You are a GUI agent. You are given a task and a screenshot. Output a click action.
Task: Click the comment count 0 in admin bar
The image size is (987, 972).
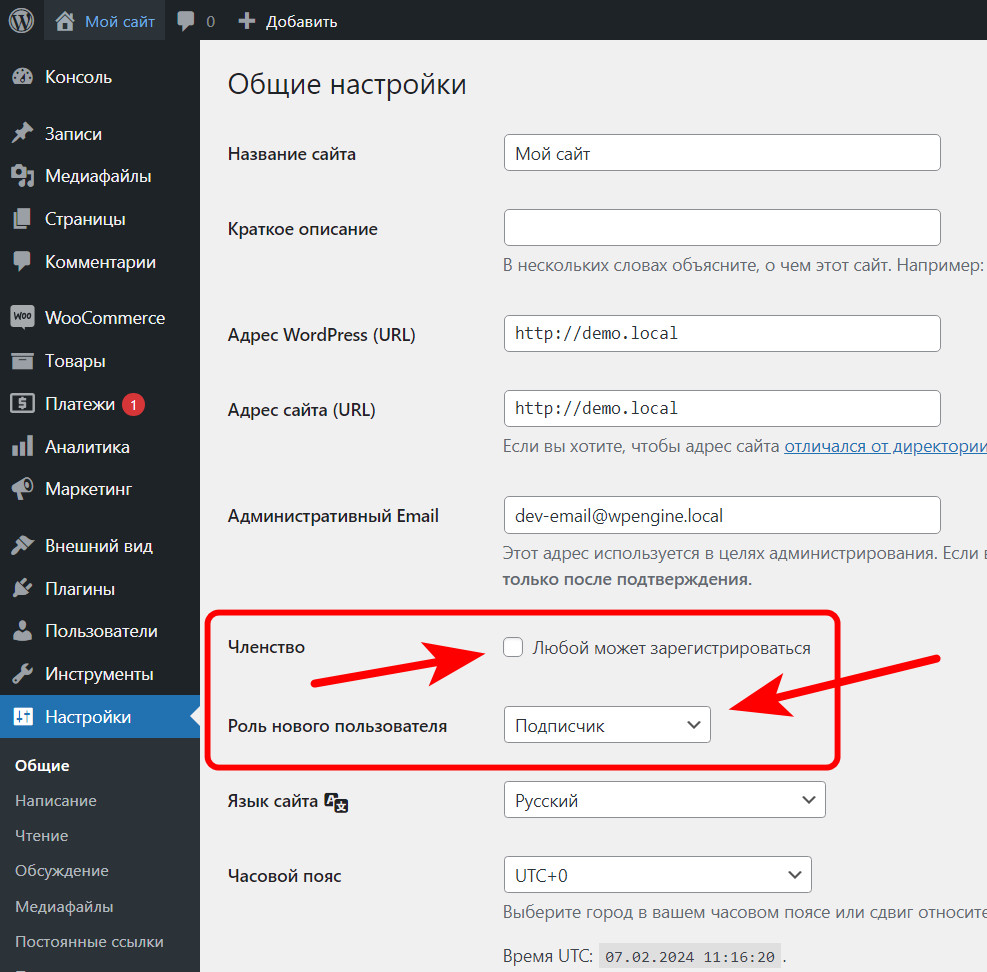point(210,22)
